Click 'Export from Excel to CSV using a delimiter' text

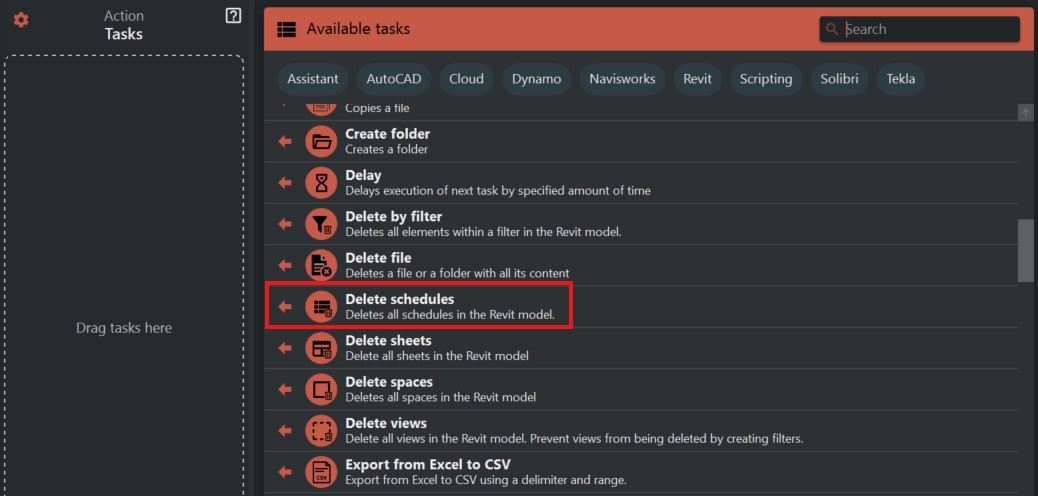[x=486, y=480]
